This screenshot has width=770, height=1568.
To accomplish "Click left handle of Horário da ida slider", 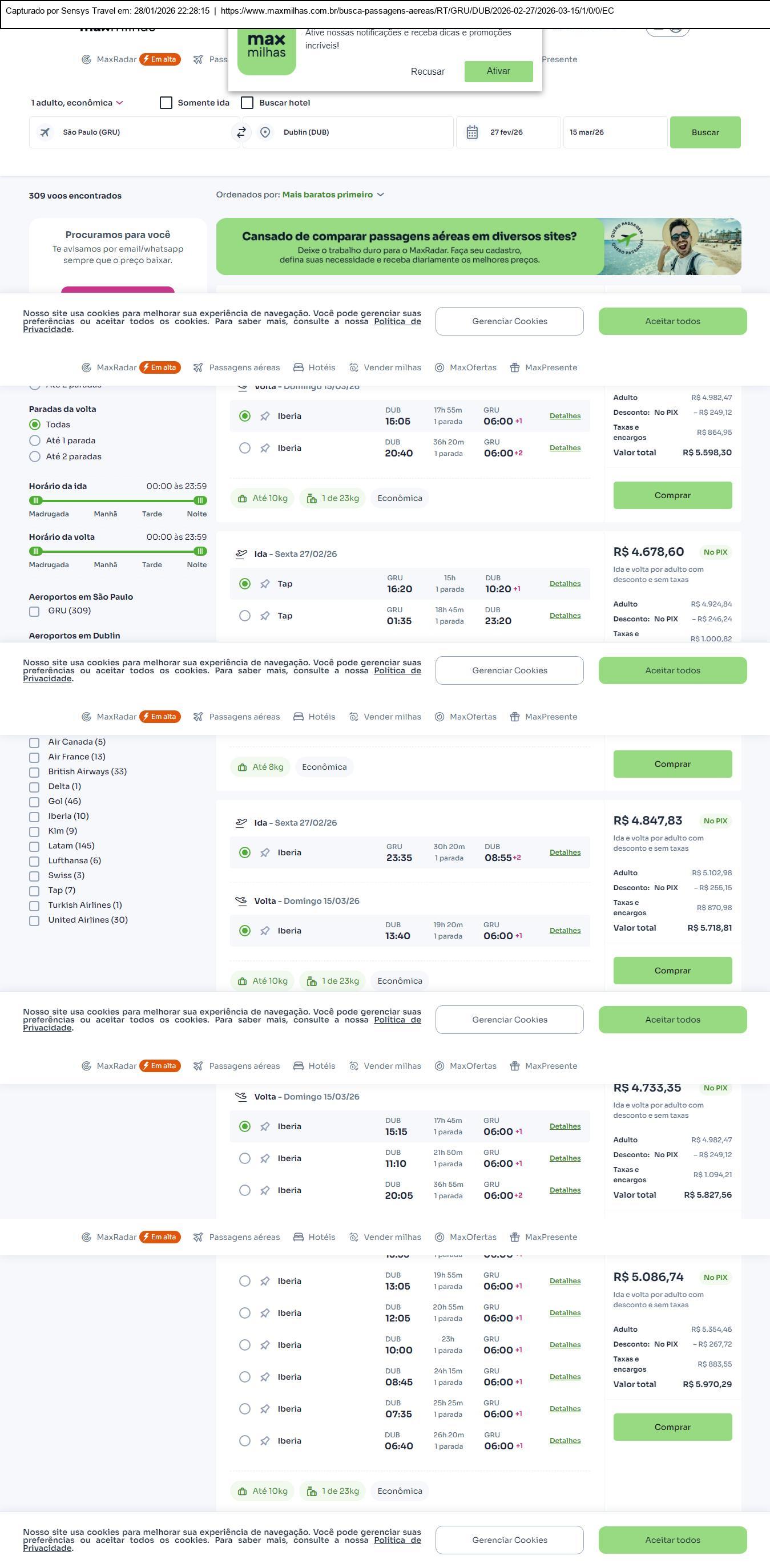I will [36, 500].
